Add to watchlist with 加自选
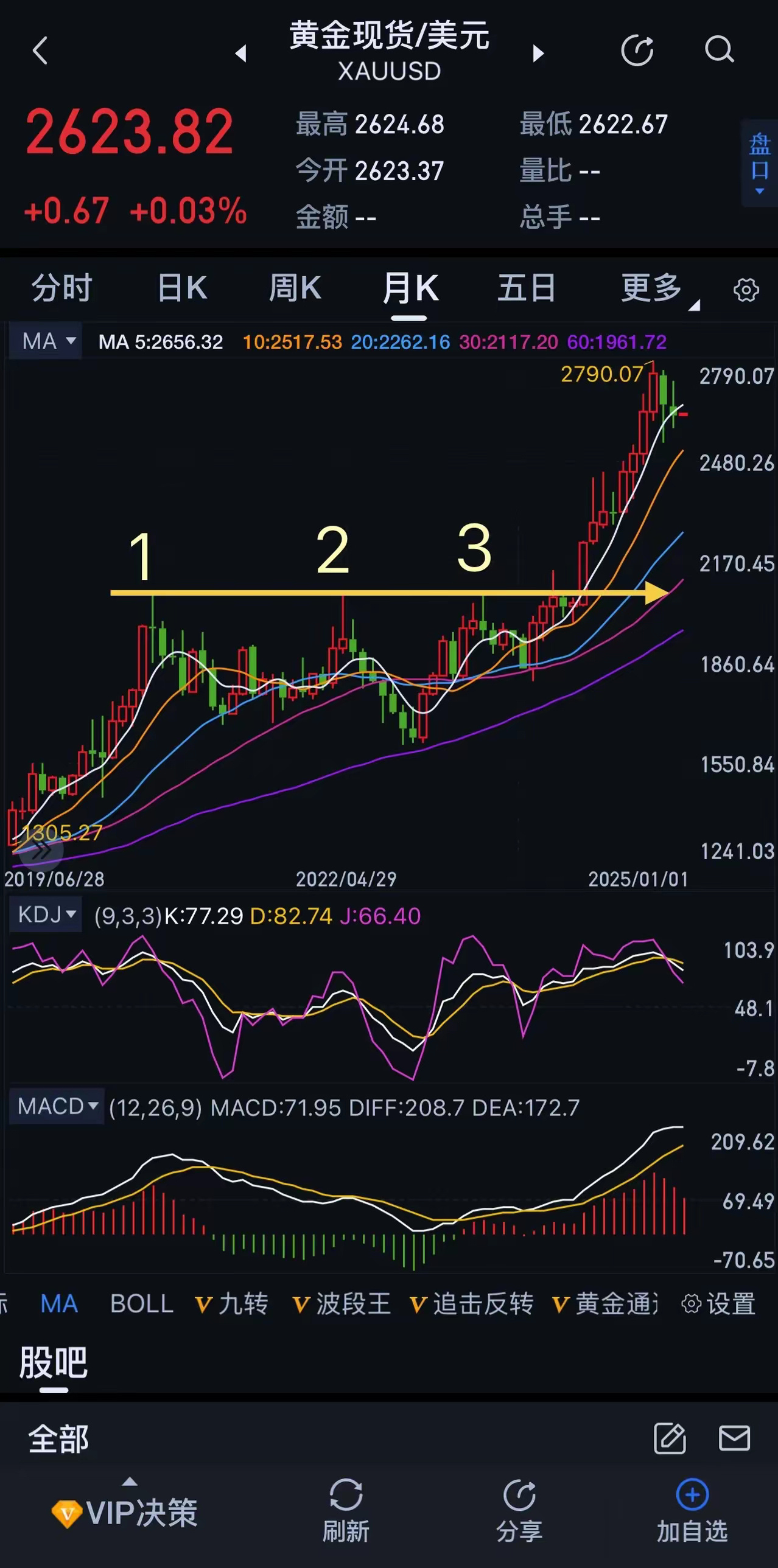 [x=692, y=1511]
